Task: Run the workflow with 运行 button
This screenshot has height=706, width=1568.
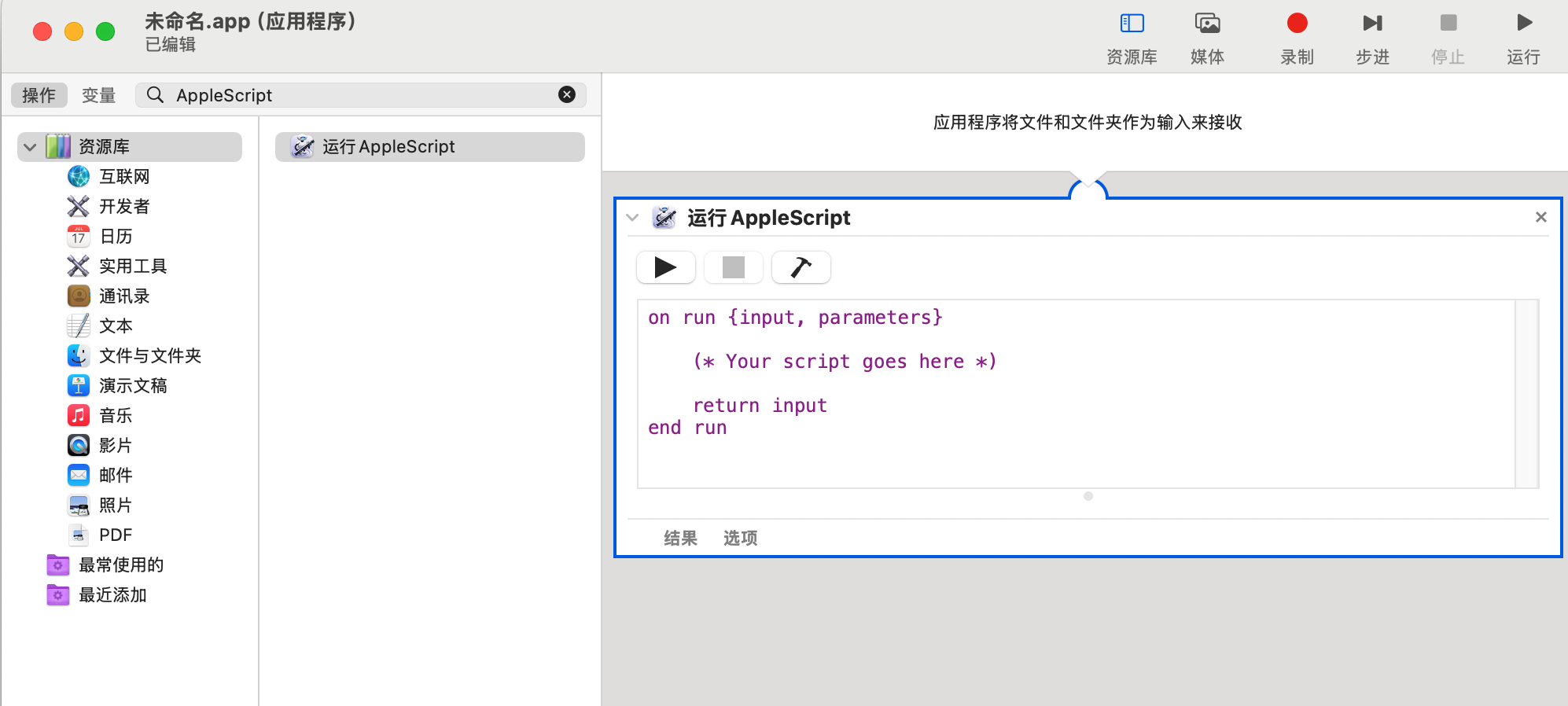Action: (x=1523, y=38)
